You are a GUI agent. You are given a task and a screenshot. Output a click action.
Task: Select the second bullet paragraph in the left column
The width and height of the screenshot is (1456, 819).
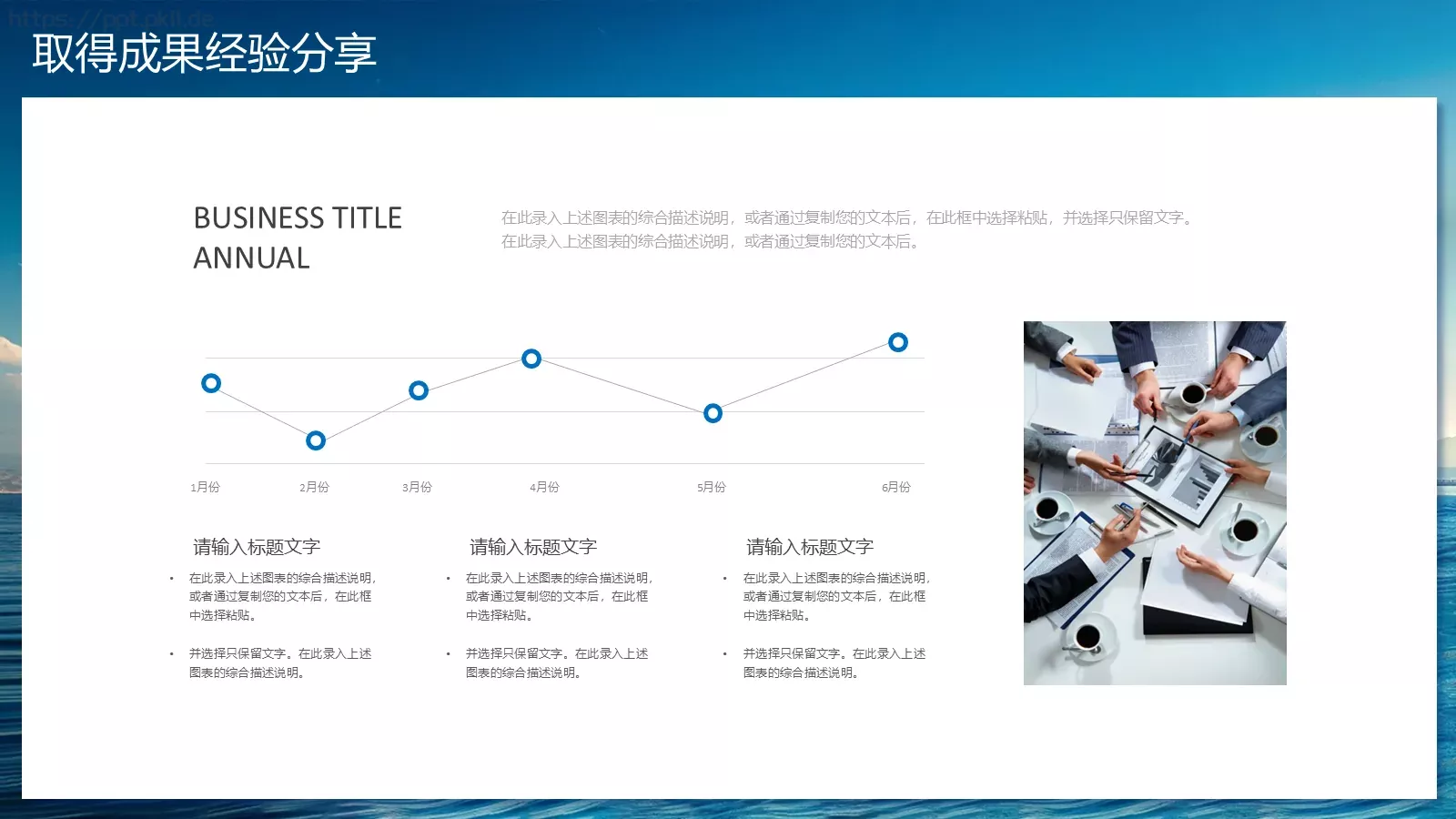tap(280, 663)
